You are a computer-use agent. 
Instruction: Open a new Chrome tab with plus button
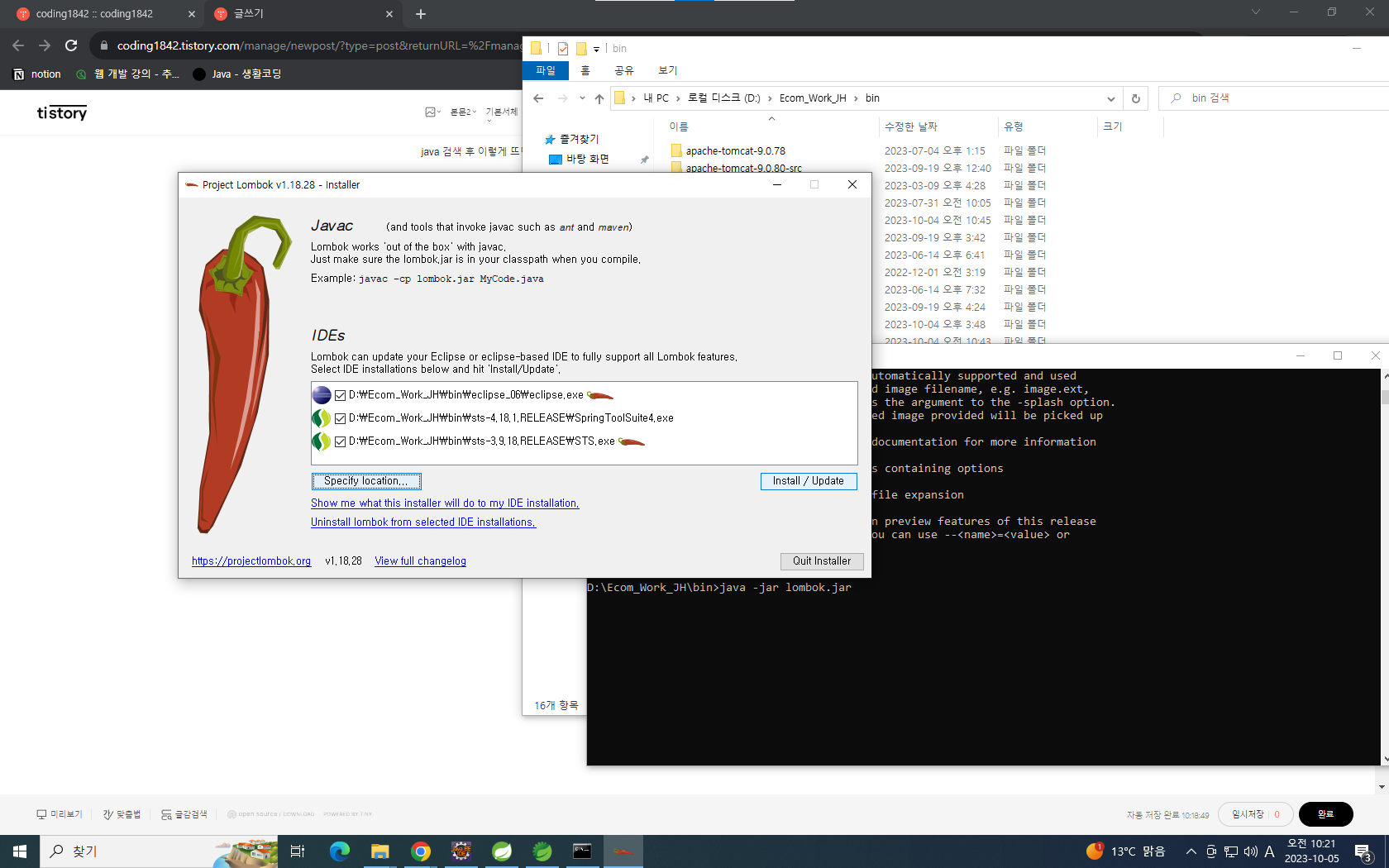pyautogui.click(x=421, y=14)
